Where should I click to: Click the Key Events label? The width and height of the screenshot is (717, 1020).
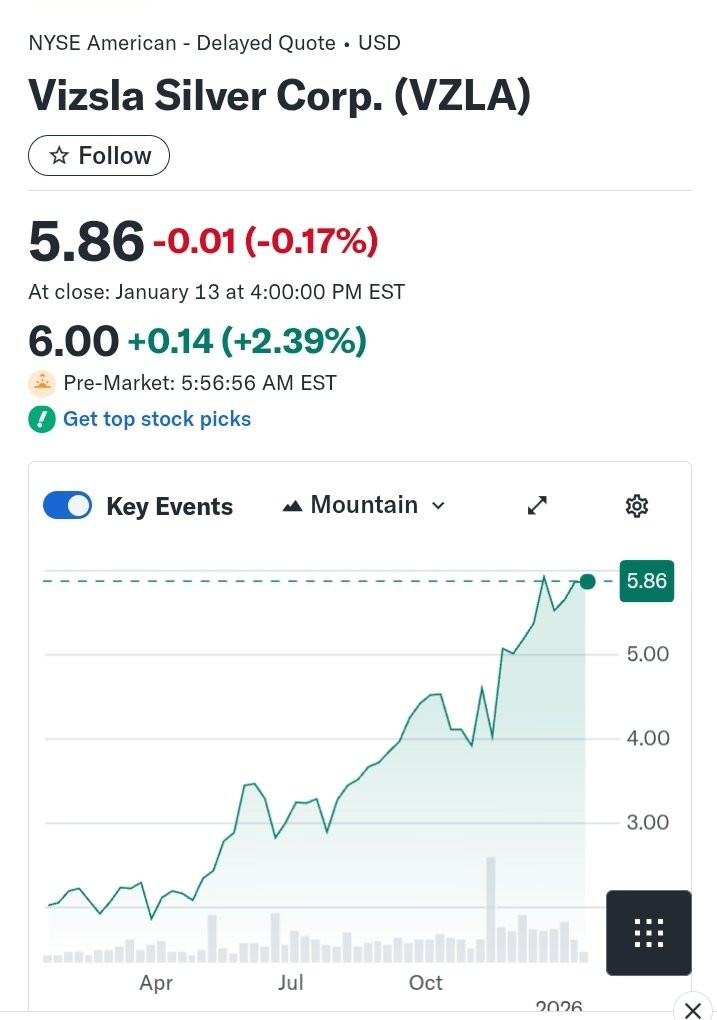tap(169, 507)
